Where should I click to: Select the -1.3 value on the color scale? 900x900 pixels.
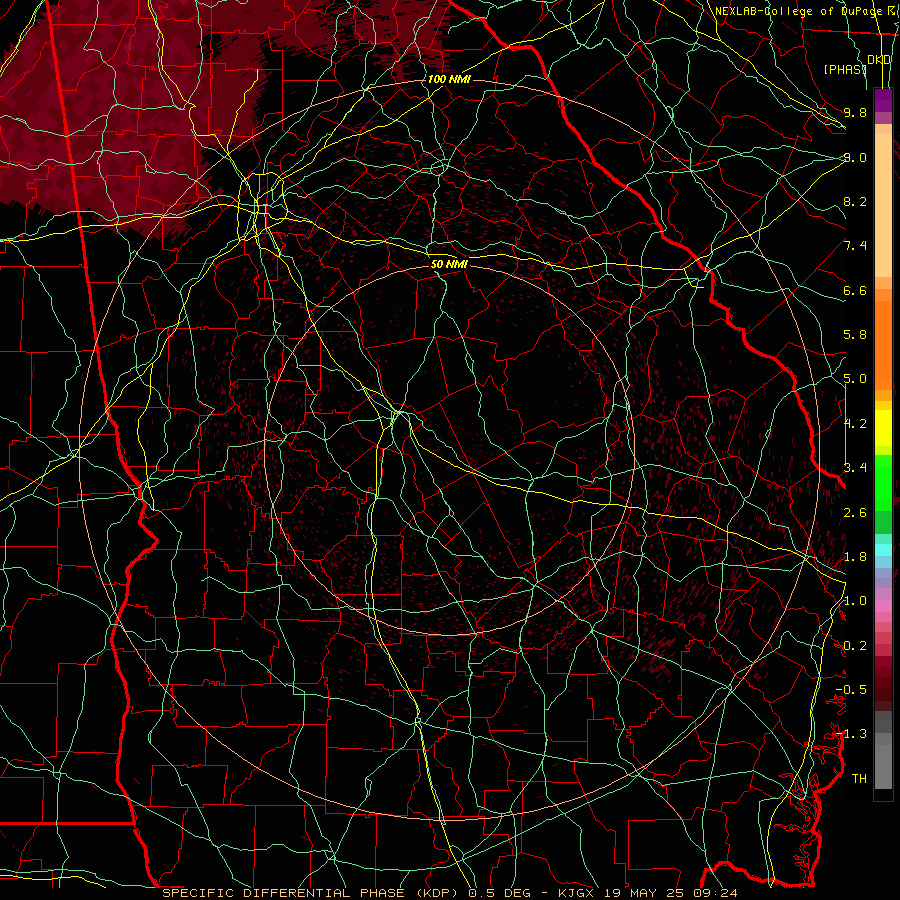[x=851, y=734]
